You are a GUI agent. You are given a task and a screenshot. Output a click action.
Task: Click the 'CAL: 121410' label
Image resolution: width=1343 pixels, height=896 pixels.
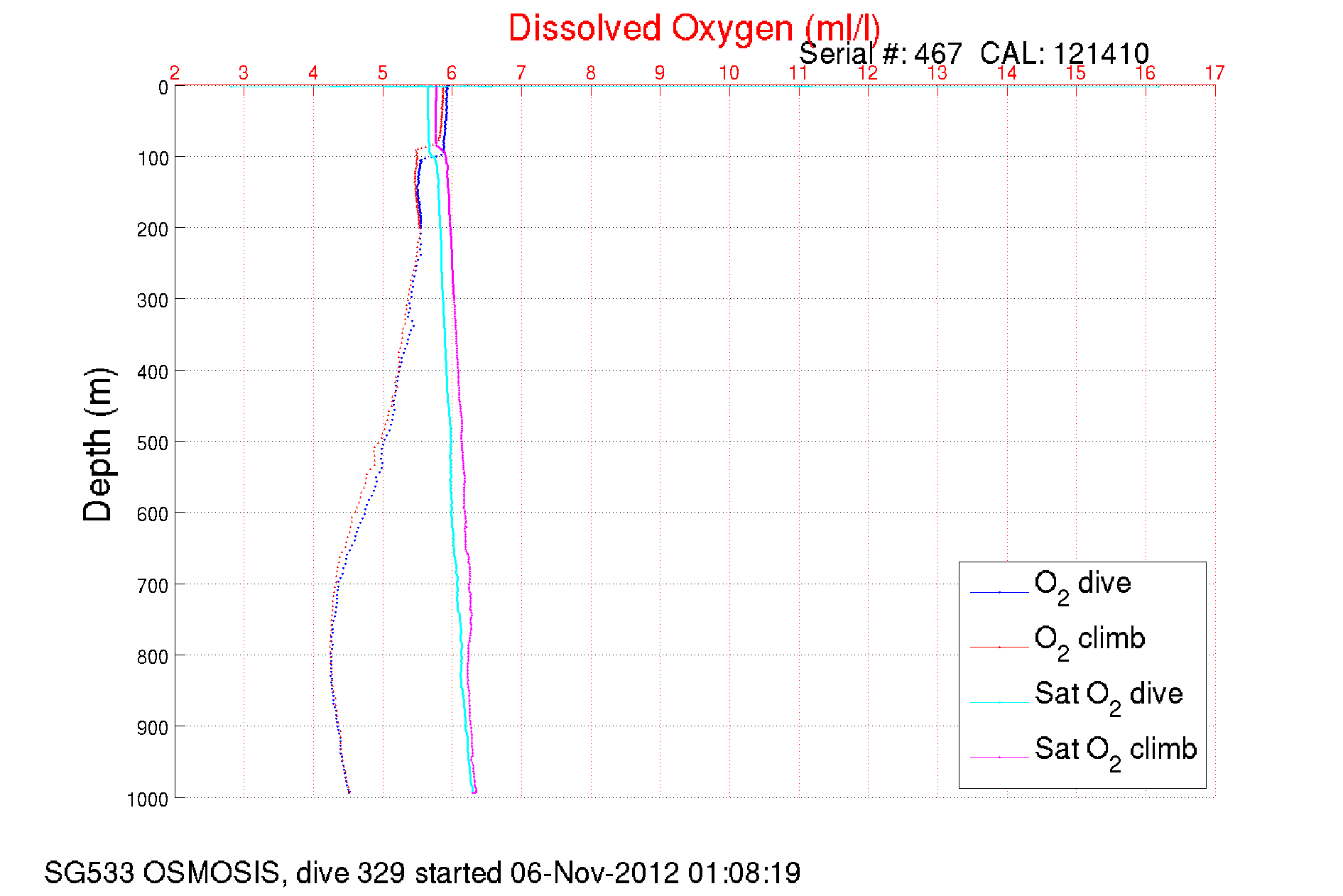[x=1065, y=54]
